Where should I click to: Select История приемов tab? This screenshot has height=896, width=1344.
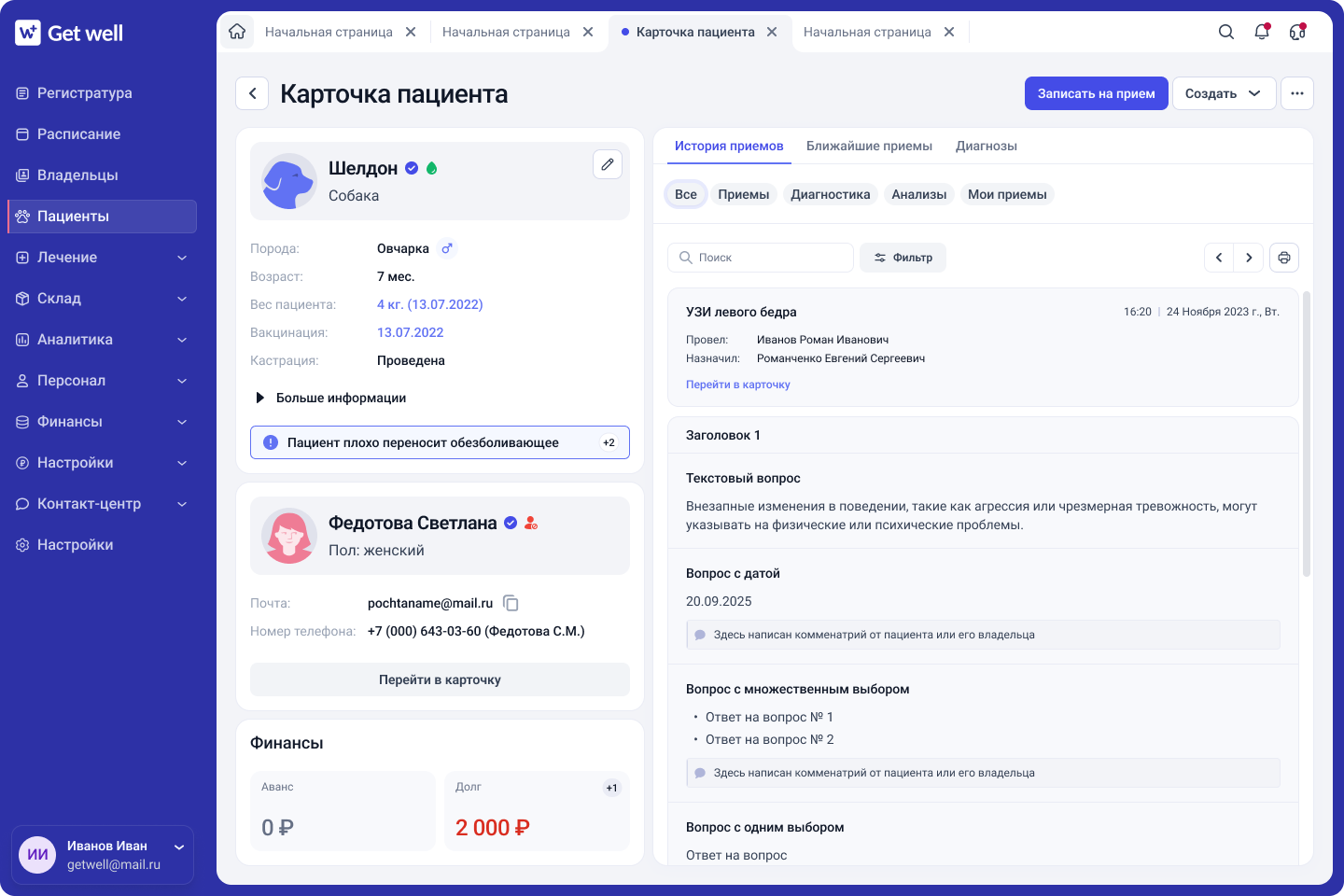tap(729, 146)
